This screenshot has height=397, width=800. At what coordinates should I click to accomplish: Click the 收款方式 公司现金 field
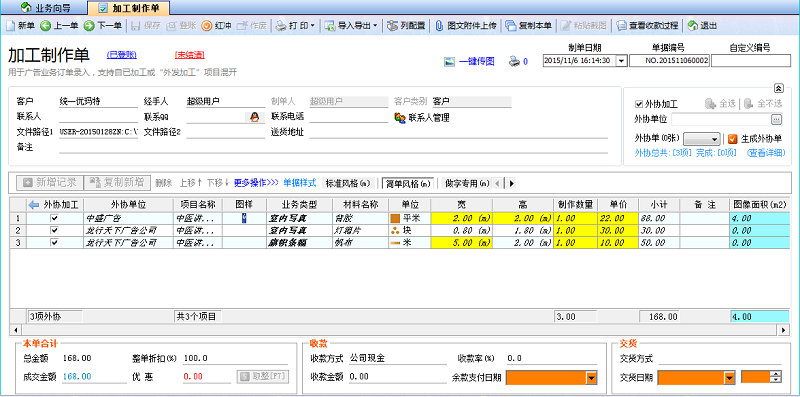point(398,358)
